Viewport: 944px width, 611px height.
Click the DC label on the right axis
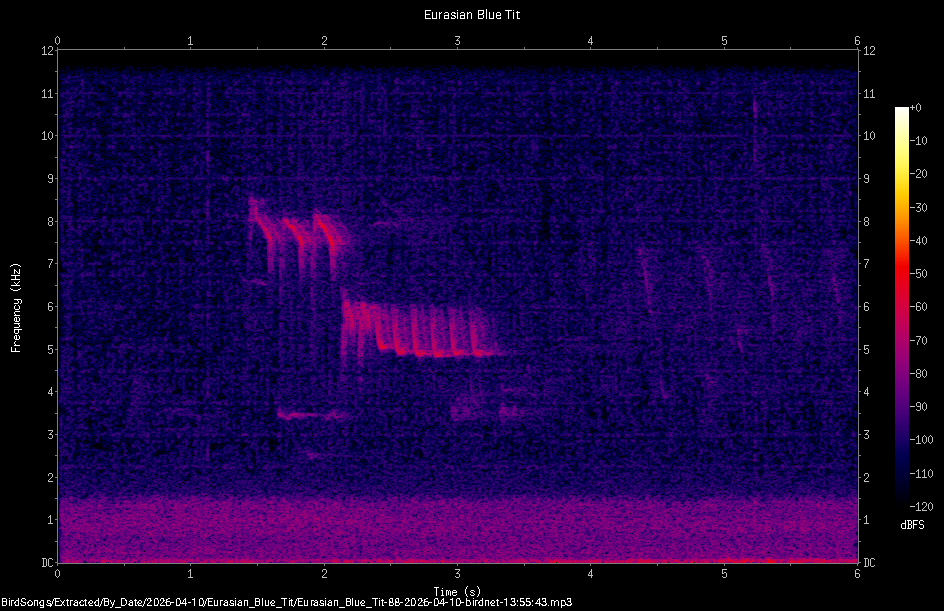click(x=868, y=562)
